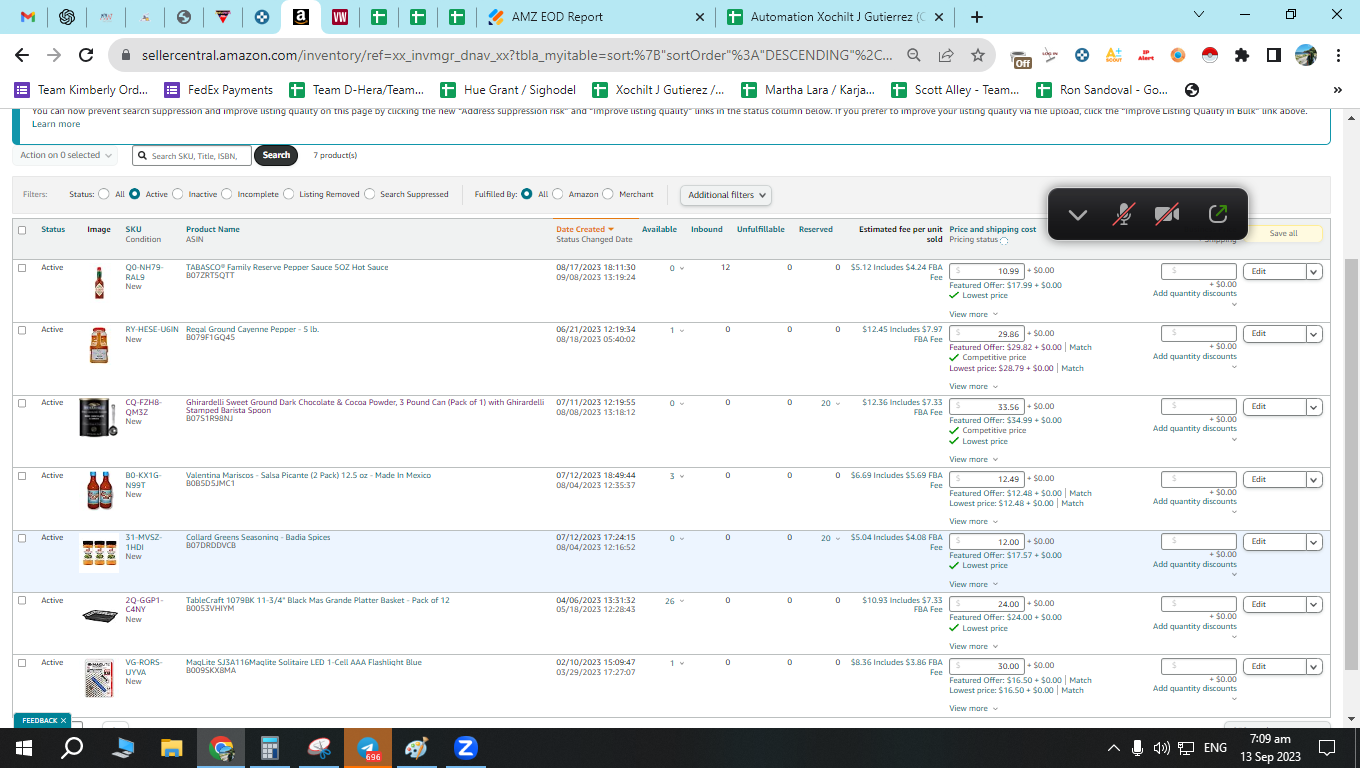
Task: Select the Incomplete status filter
Action: click(x=227, y=194)
